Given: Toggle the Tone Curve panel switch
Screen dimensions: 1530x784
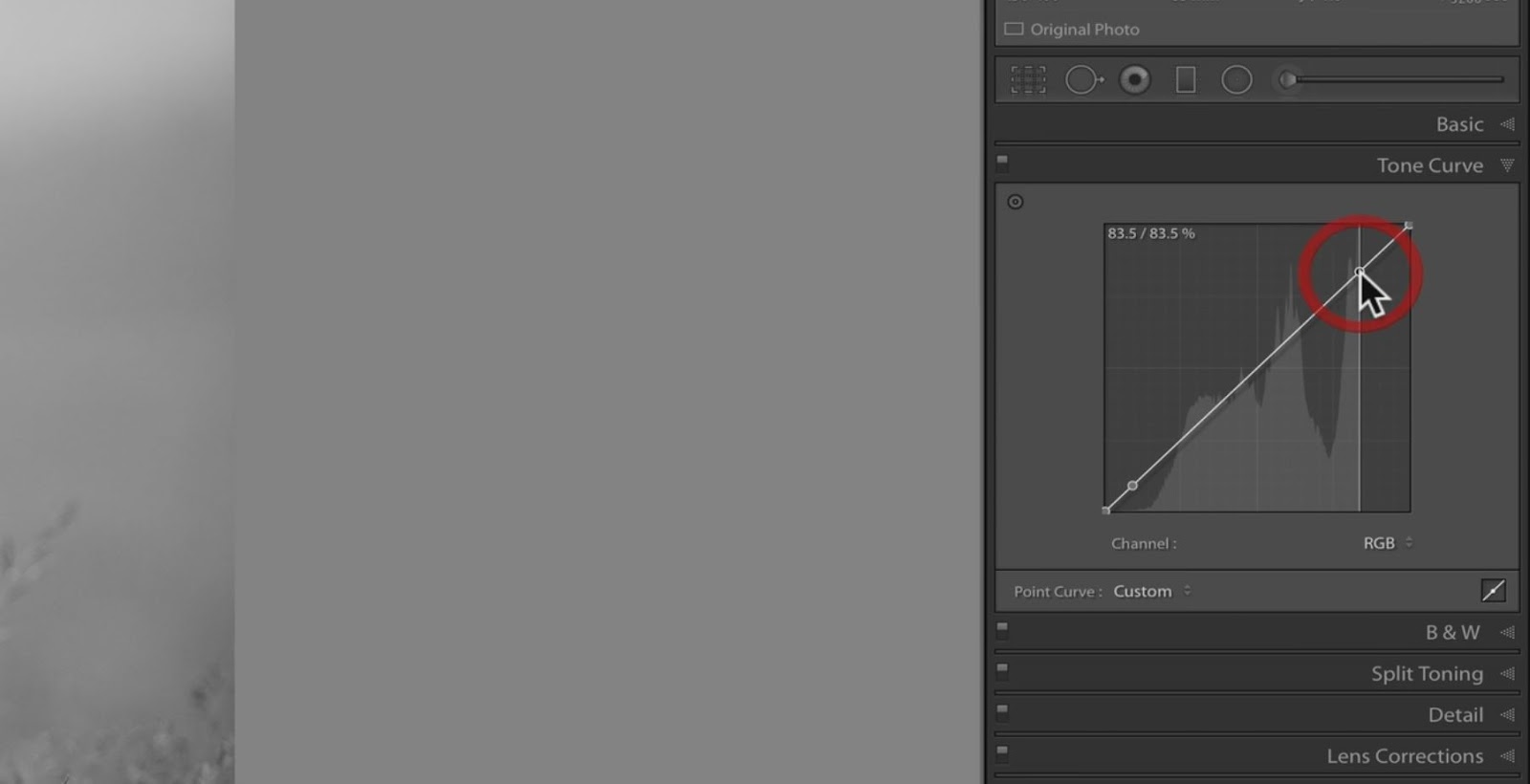Looking at the screenshot, I should click(x=1002, y=162).
